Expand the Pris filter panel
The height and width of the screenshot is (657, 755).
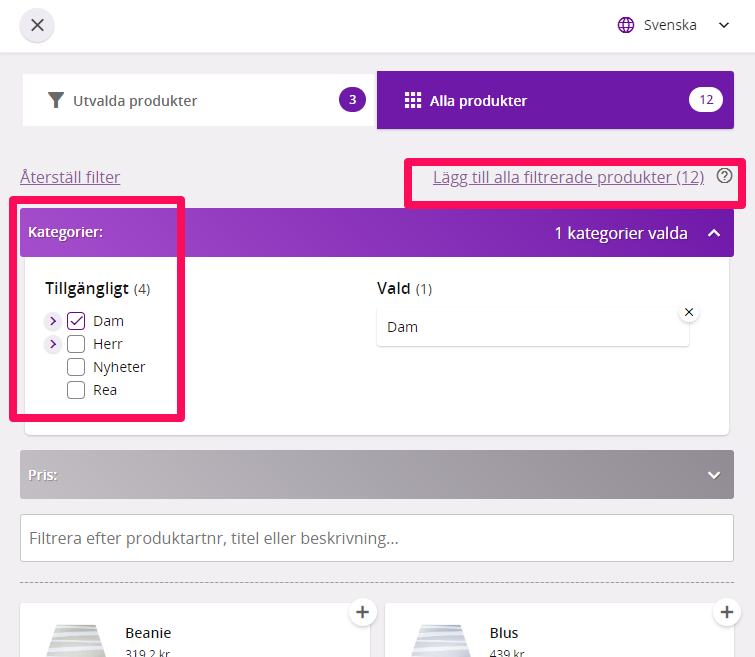tap(713, 475)
